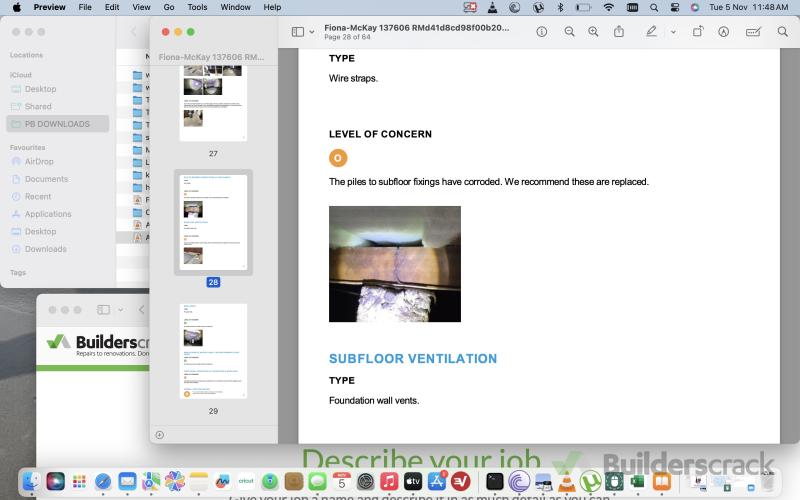Zoom in the PDF page
The width and height of the screenshot is (800, 500).
pos(593,32)
